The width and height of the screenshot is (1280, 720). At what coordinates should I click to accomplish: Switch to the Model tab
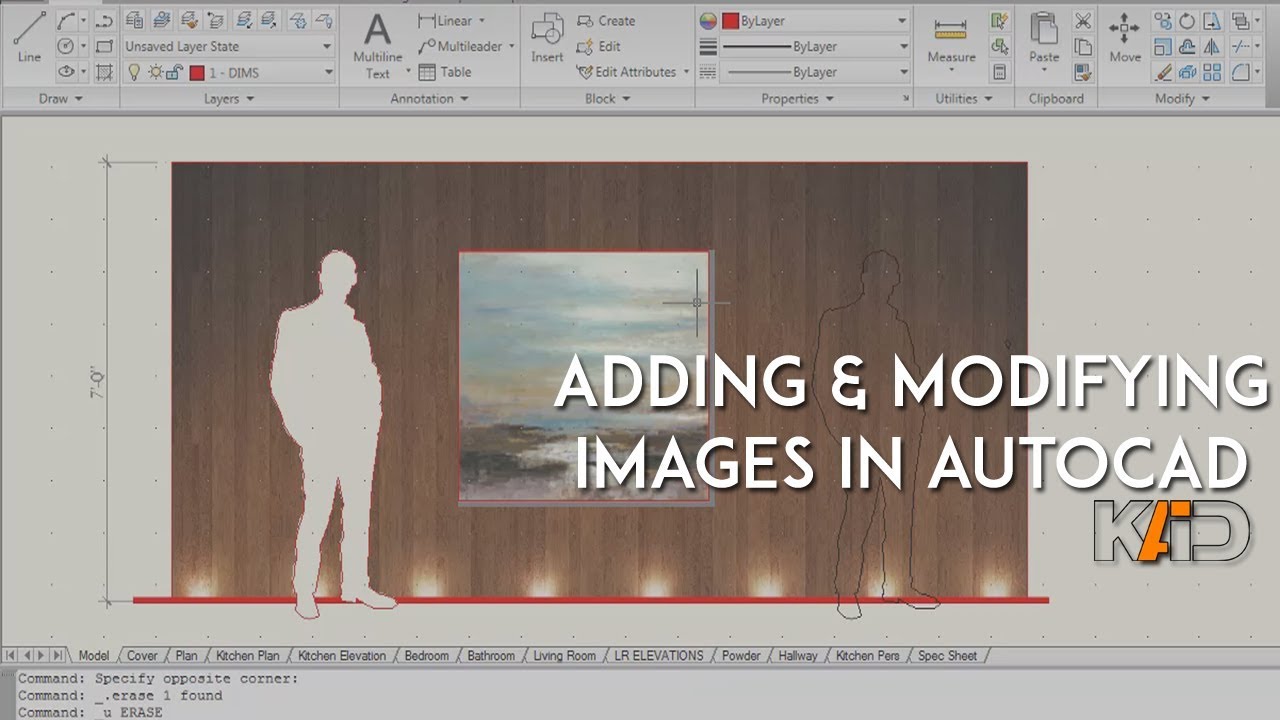[93, 656]
